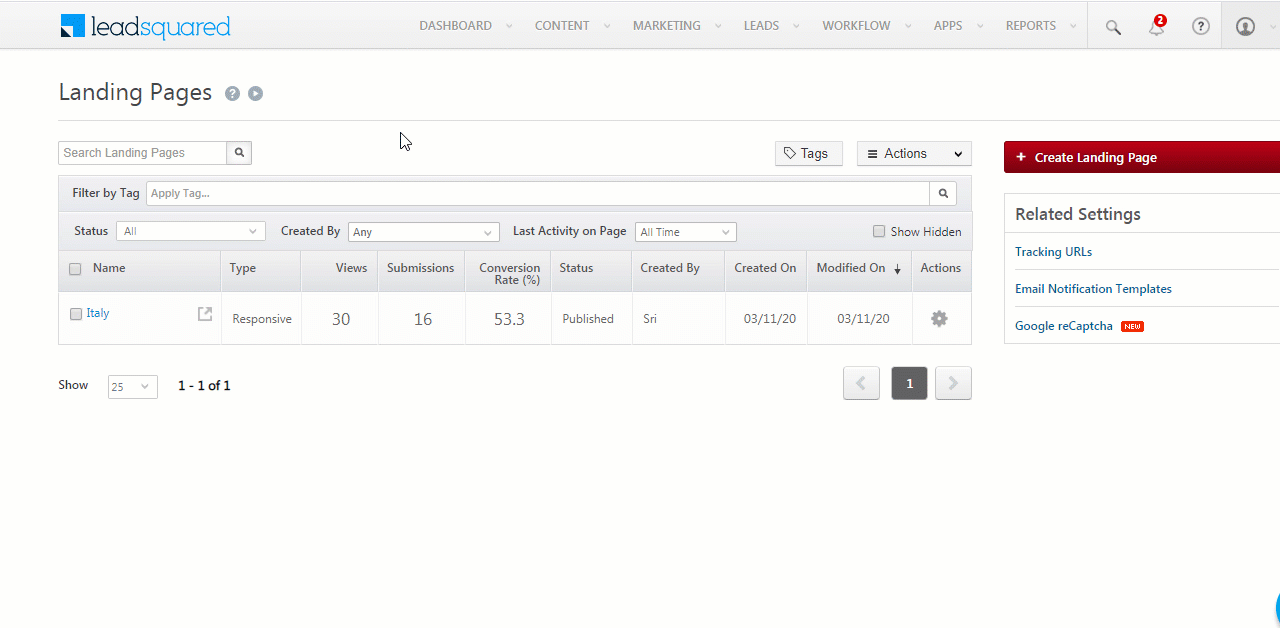The height and width of the screenshot is (628, 1280).
Task: Open the Tracking URLs link
Action: [x=1053, y=252]
